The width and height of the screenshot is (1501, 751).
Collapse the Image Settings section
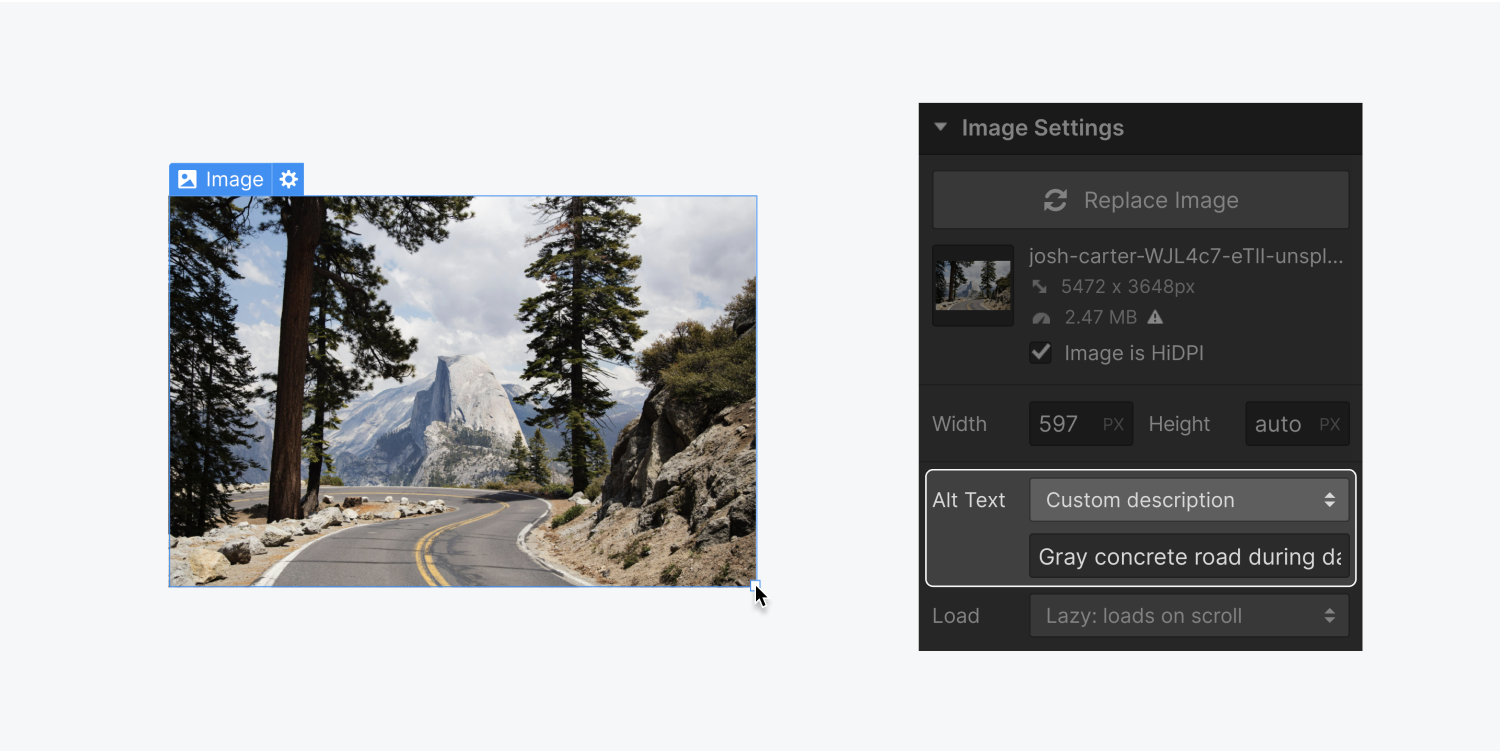[x=939, y=128]
